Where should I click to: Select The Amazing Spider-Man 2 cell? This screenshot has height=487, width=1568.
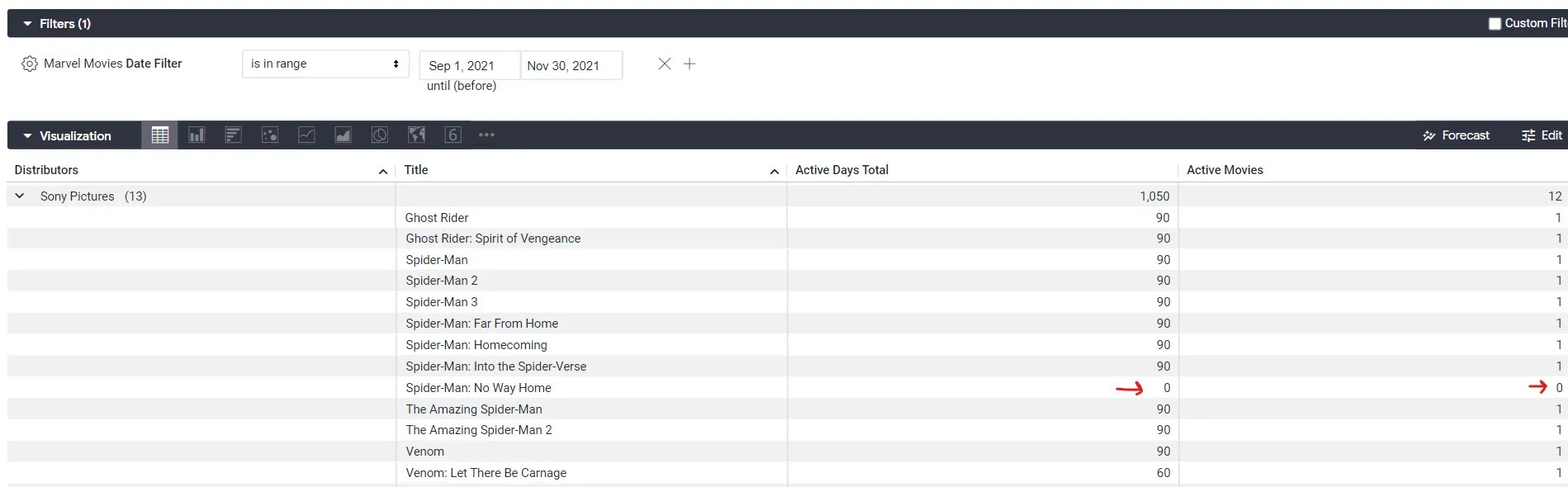[x=479, y=430]
